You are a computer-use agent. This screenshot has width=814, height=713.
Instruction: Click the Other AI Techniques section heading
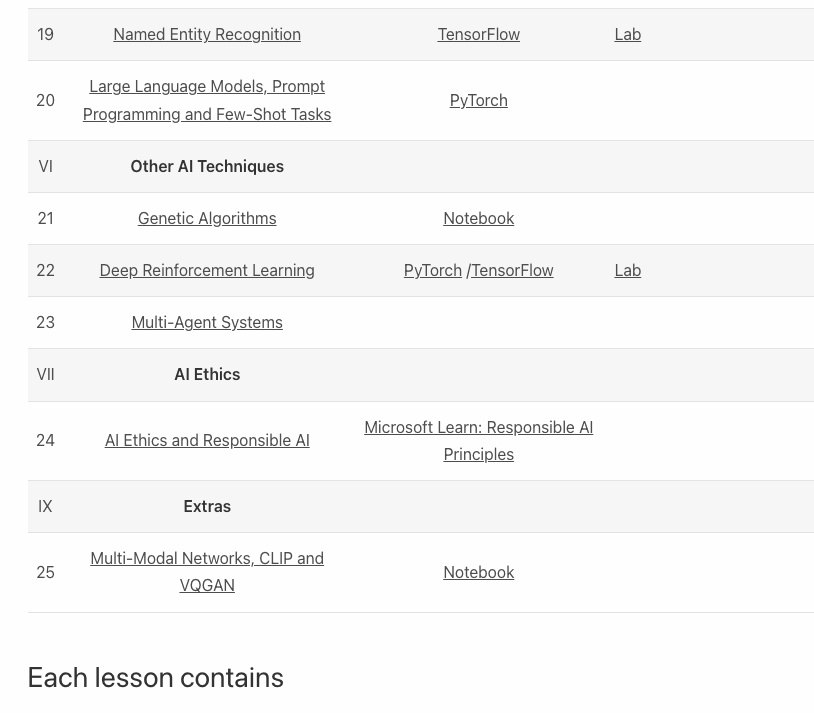207,166
